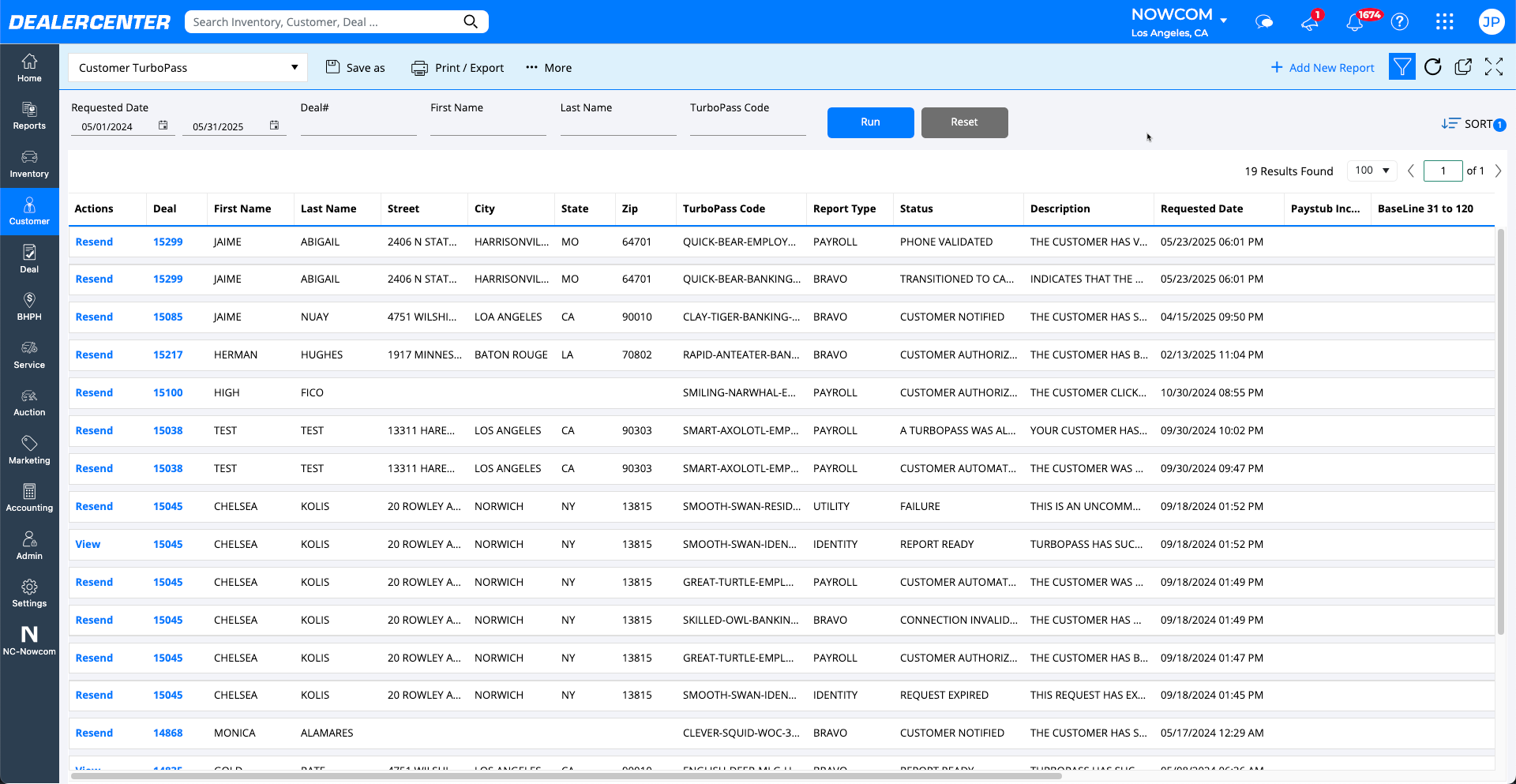This screenshot has width=1516, height=784.
Task: Select the FAILURE status cell
Action: click(920, 506)
